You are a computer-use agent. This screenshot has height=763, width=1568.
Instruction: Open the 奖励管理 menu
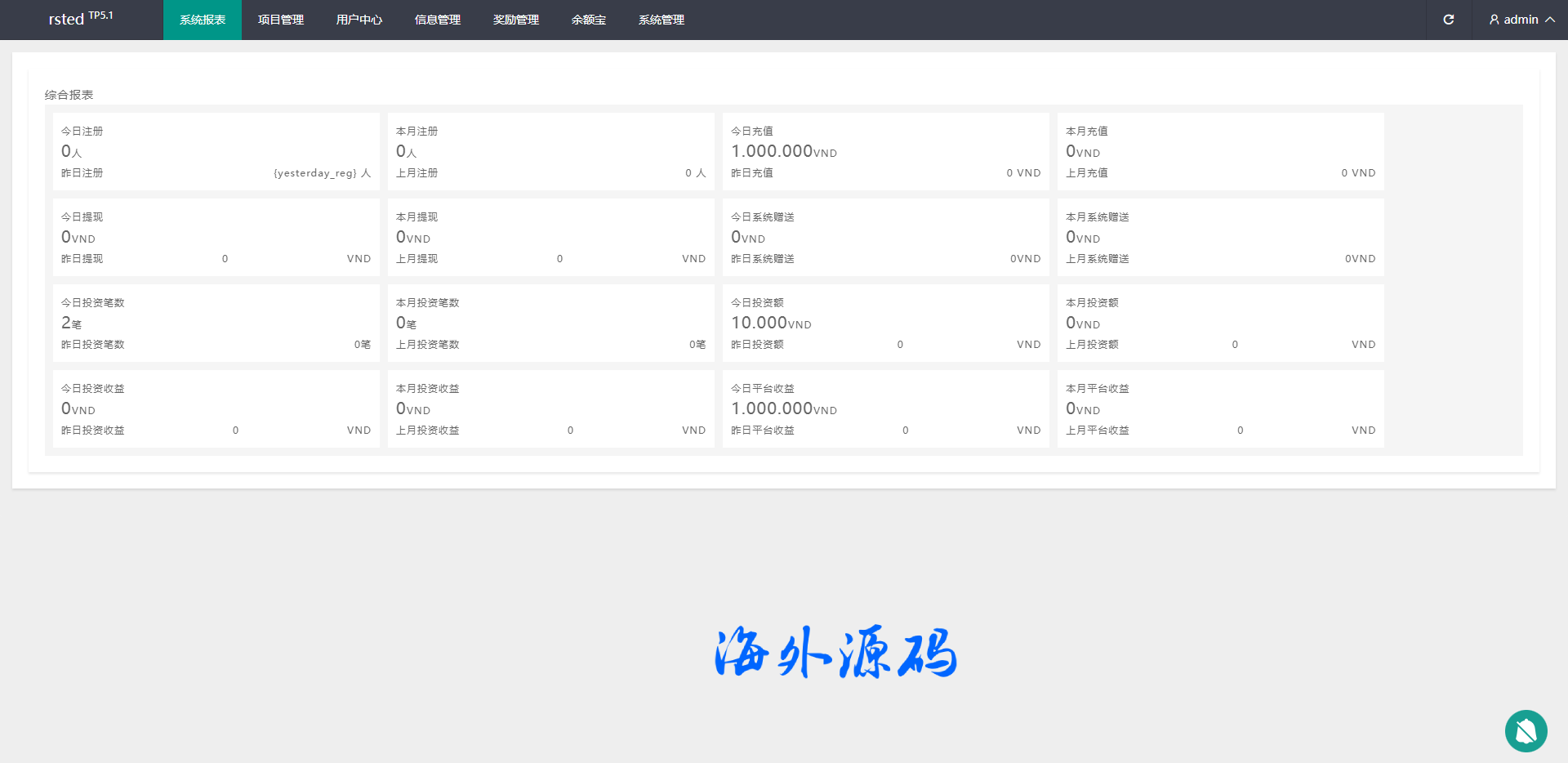pos(516,20)
